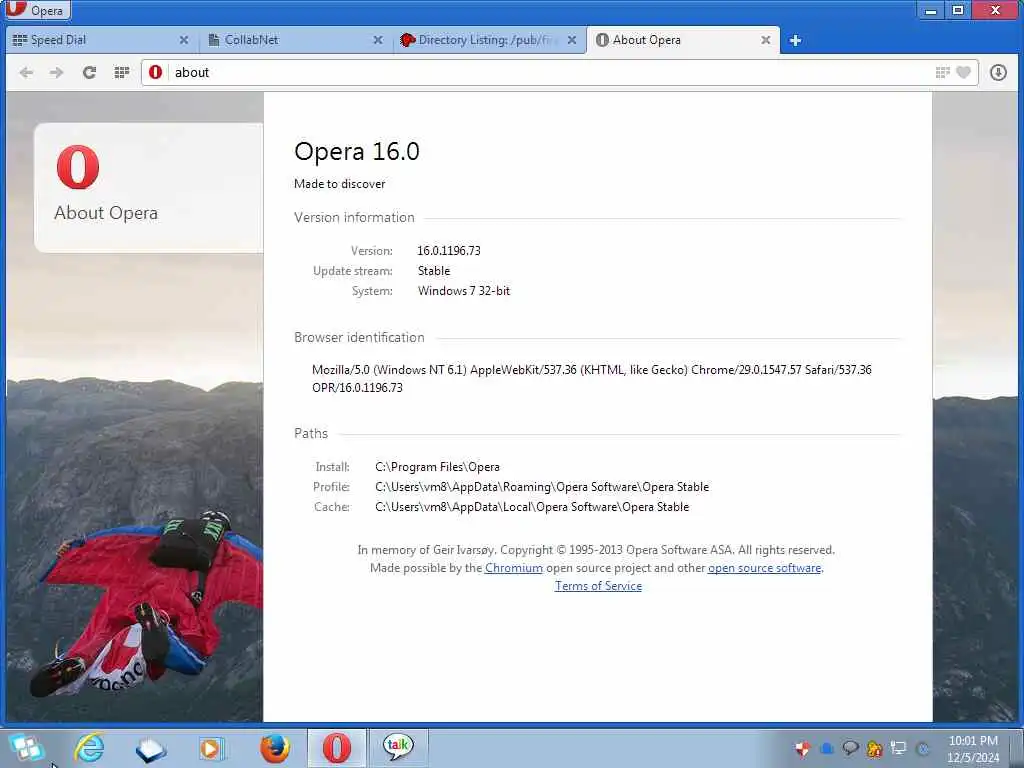Close the Speed Dial tab

tap(184, 40)
